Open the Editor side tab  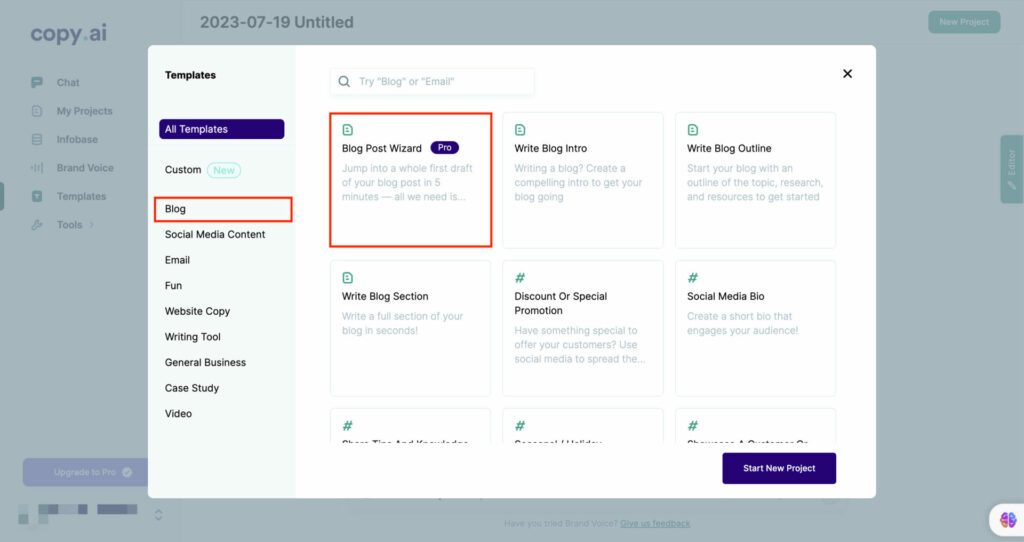click(x=1012, y=169)
